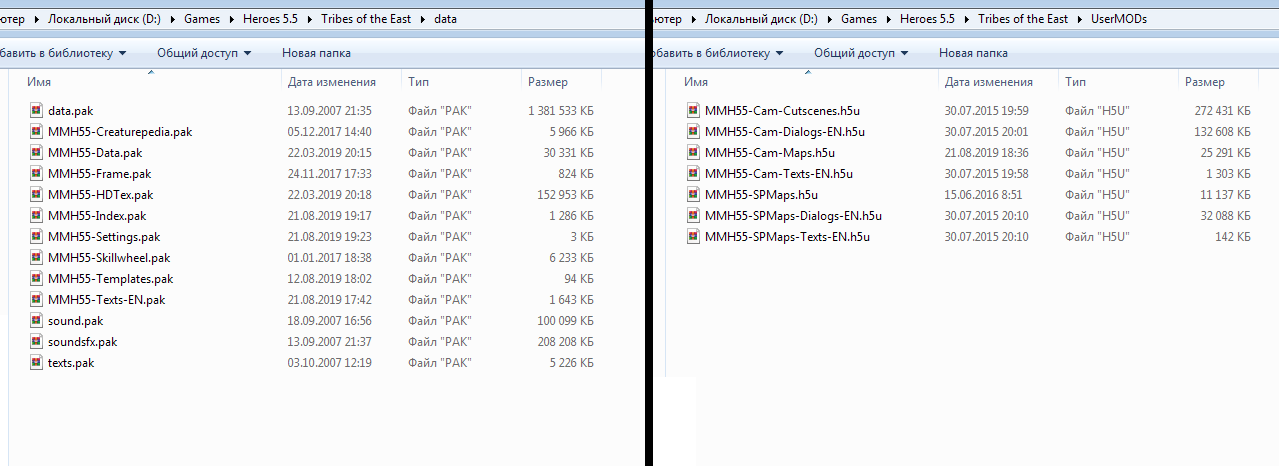This screenshot has width=1279, height=466.
Task: Click date 05.12.2017 14:40 of Creaturepedia
Action: tap(329, 132)
